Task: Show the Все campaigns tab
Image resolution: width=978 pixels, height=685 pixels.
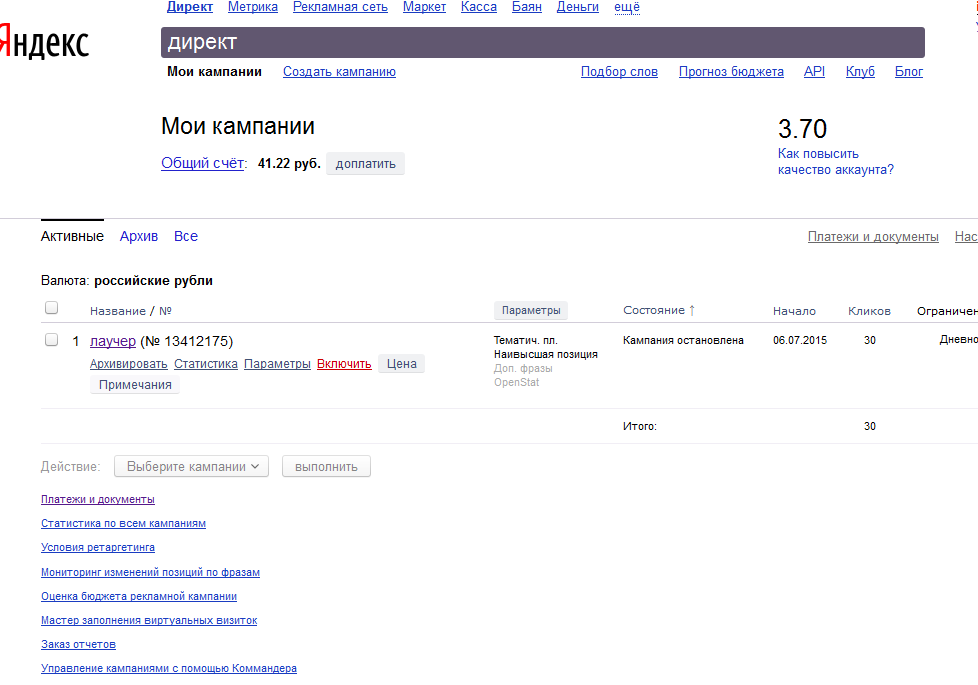Action: coord(186,236)
